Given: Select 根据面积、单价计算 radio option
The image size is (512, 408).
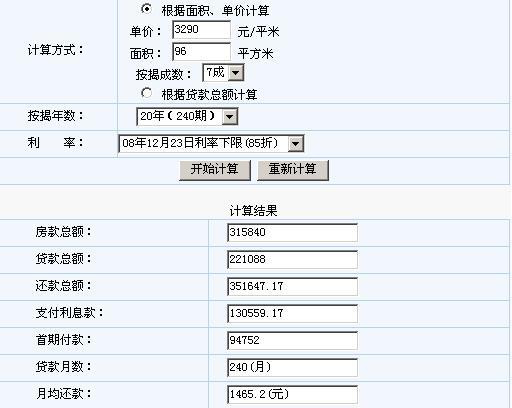Looking at the screenshot, I should click(146, 9).
